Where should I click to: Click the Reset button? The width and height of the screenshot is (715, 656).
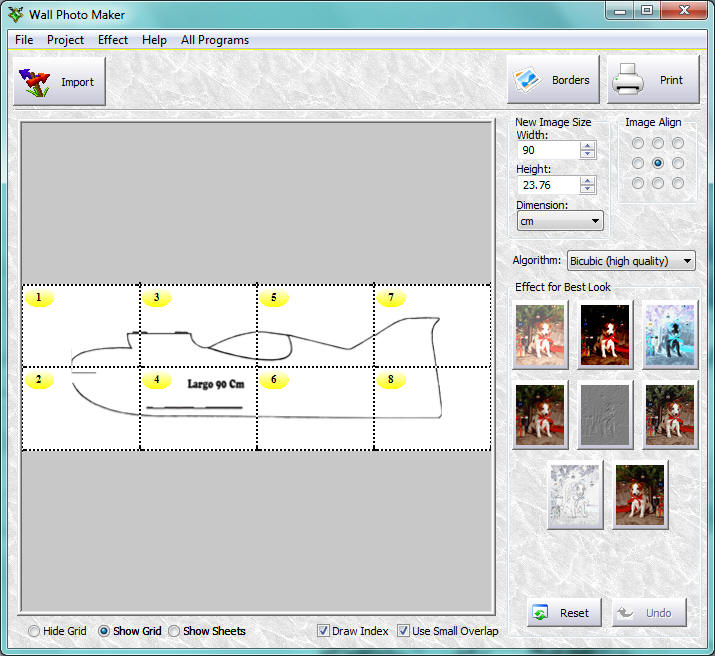pyautogui.click(x=564, y=613)
